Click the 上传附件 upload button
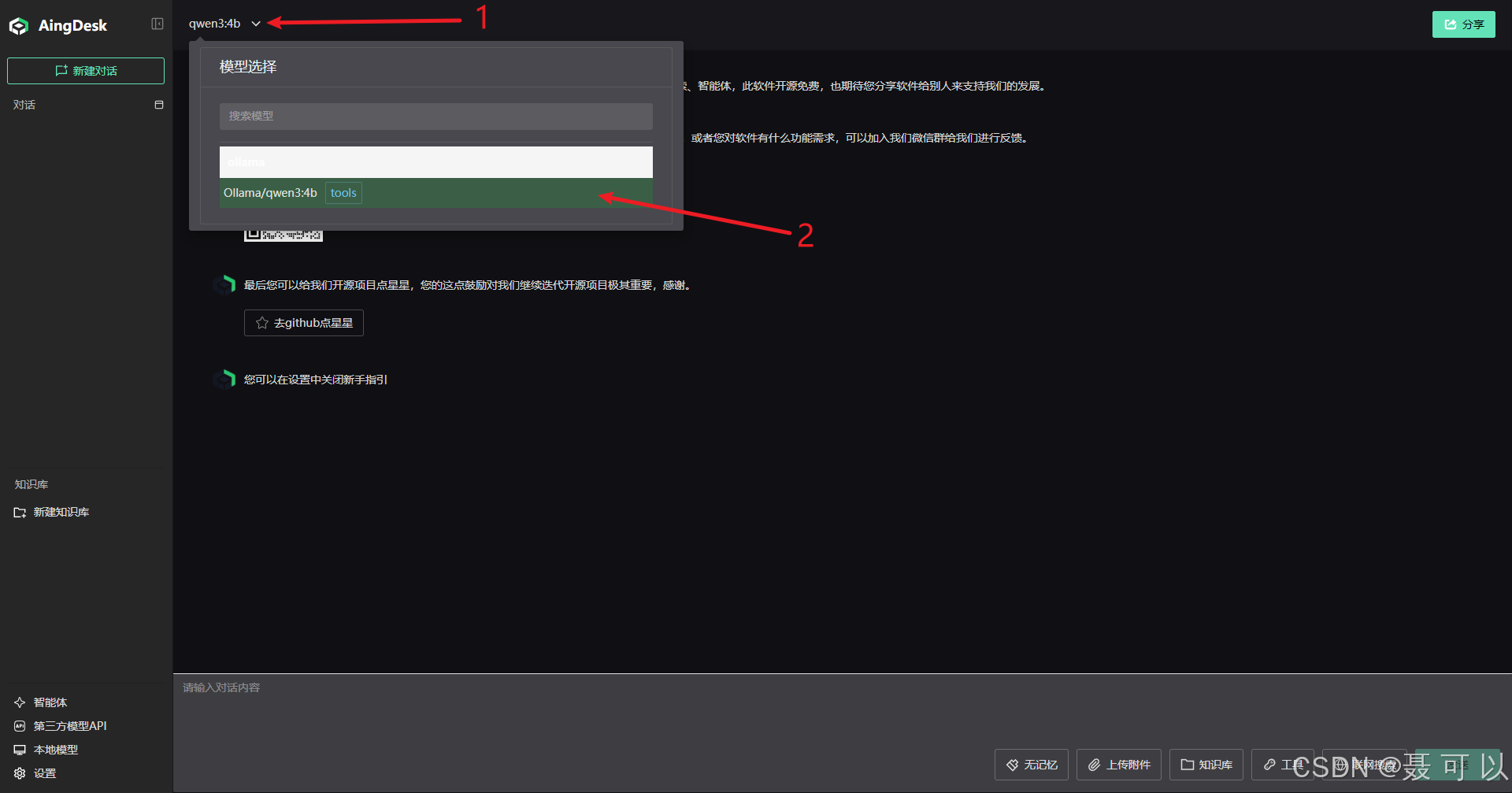This screenshot has height=793, width=1512. (1119, 765)
